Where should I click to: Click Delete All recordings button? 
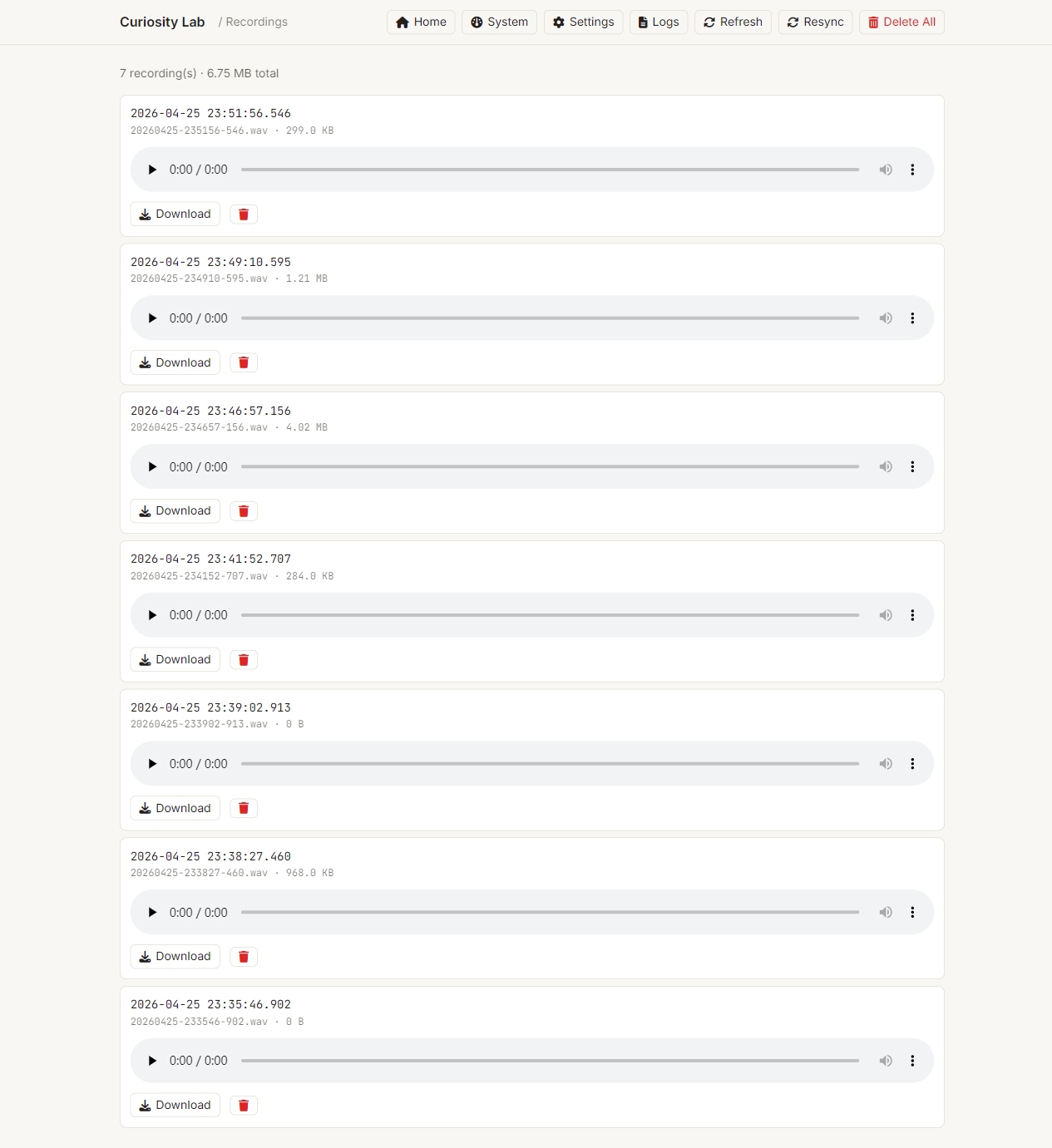click(x=901, y=22)
